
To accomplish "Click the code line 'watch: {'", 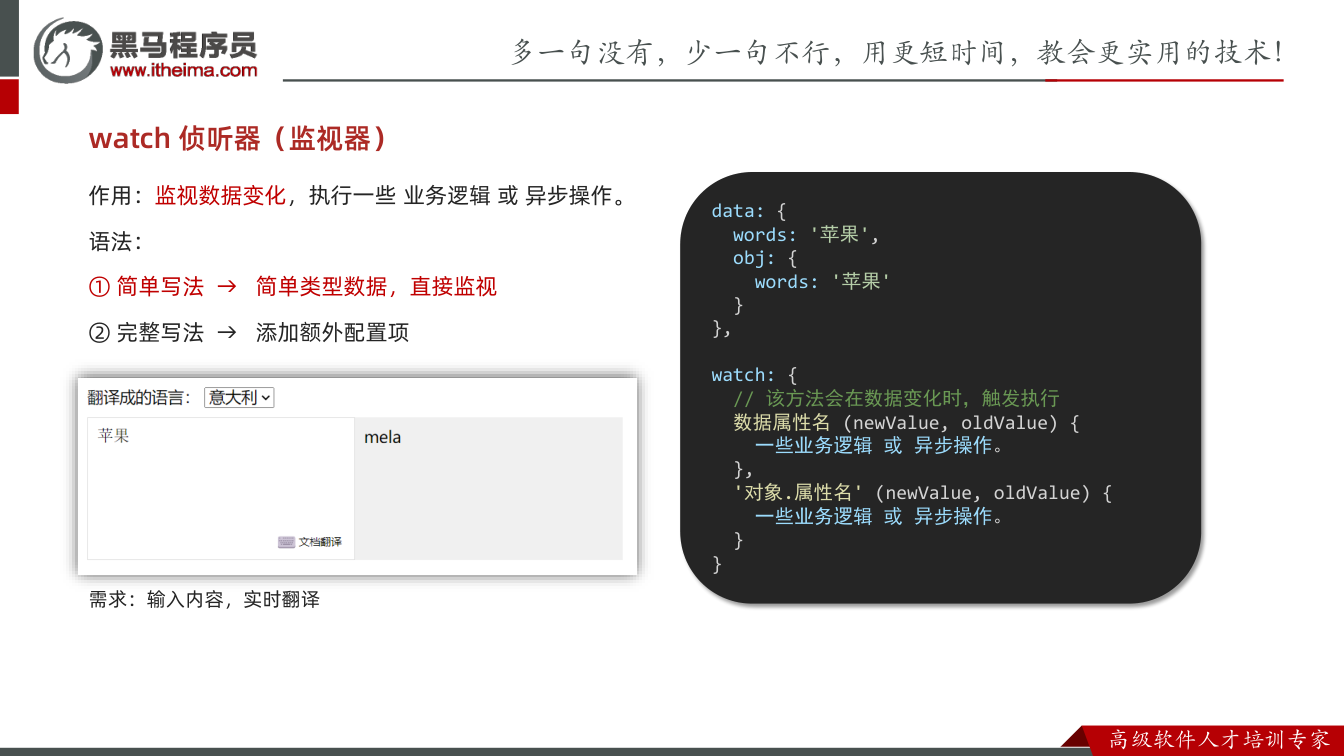I will pos(754,375).
